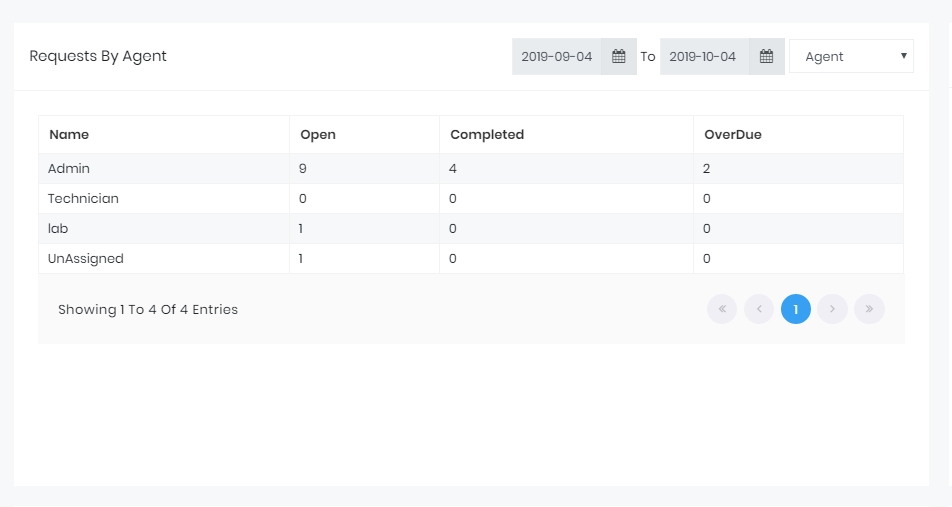
Task: Open the start date calendar picker
Action: 619,57
